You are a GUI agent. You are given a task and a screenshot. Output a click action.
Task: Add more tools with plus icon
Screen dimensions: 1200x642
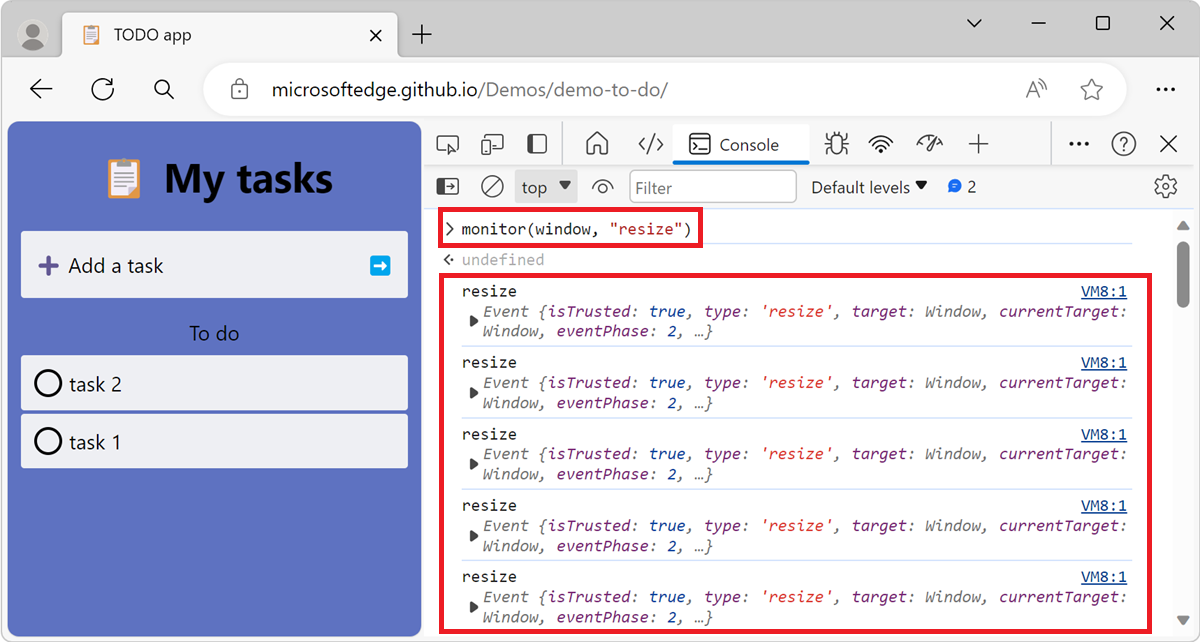(x=978, y=144)
